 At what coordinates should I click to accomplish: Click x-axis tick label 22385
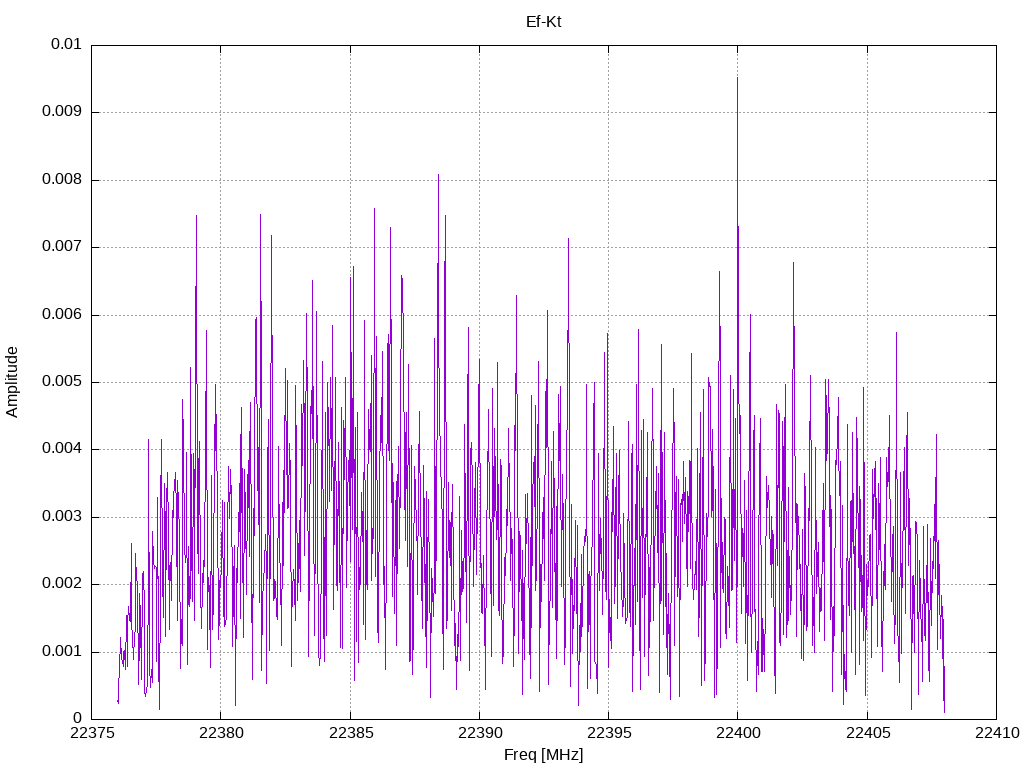[350, 733]
